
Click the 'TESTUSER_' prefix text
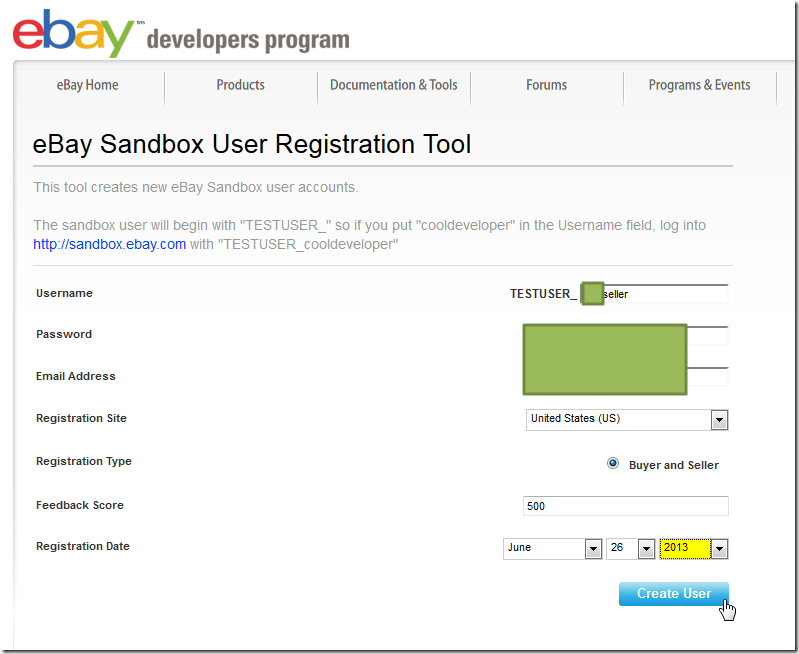(x=543, y=294)
